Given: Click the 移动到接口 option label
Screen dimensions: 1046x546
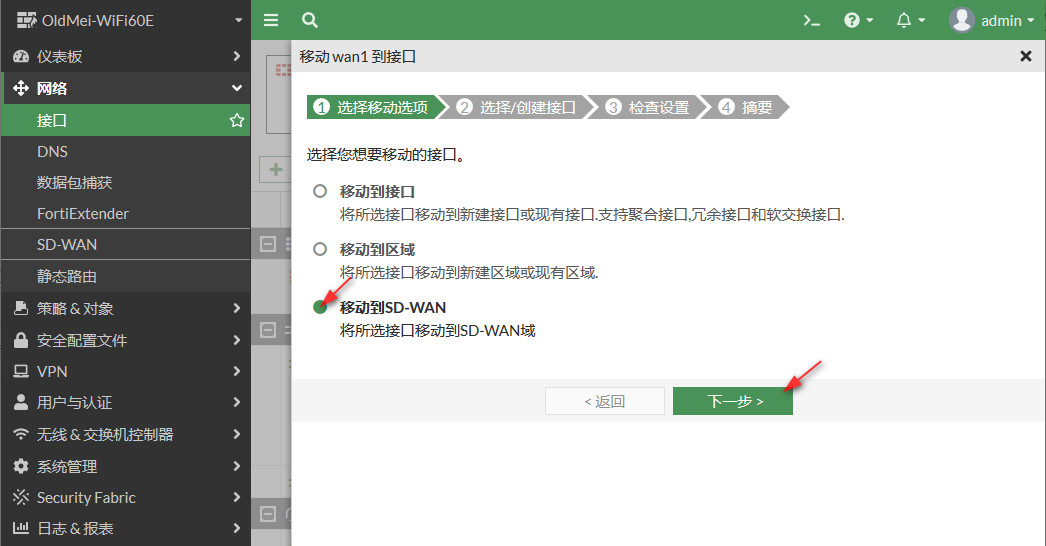Looking at the screenshot, I should tap(378, 192).
